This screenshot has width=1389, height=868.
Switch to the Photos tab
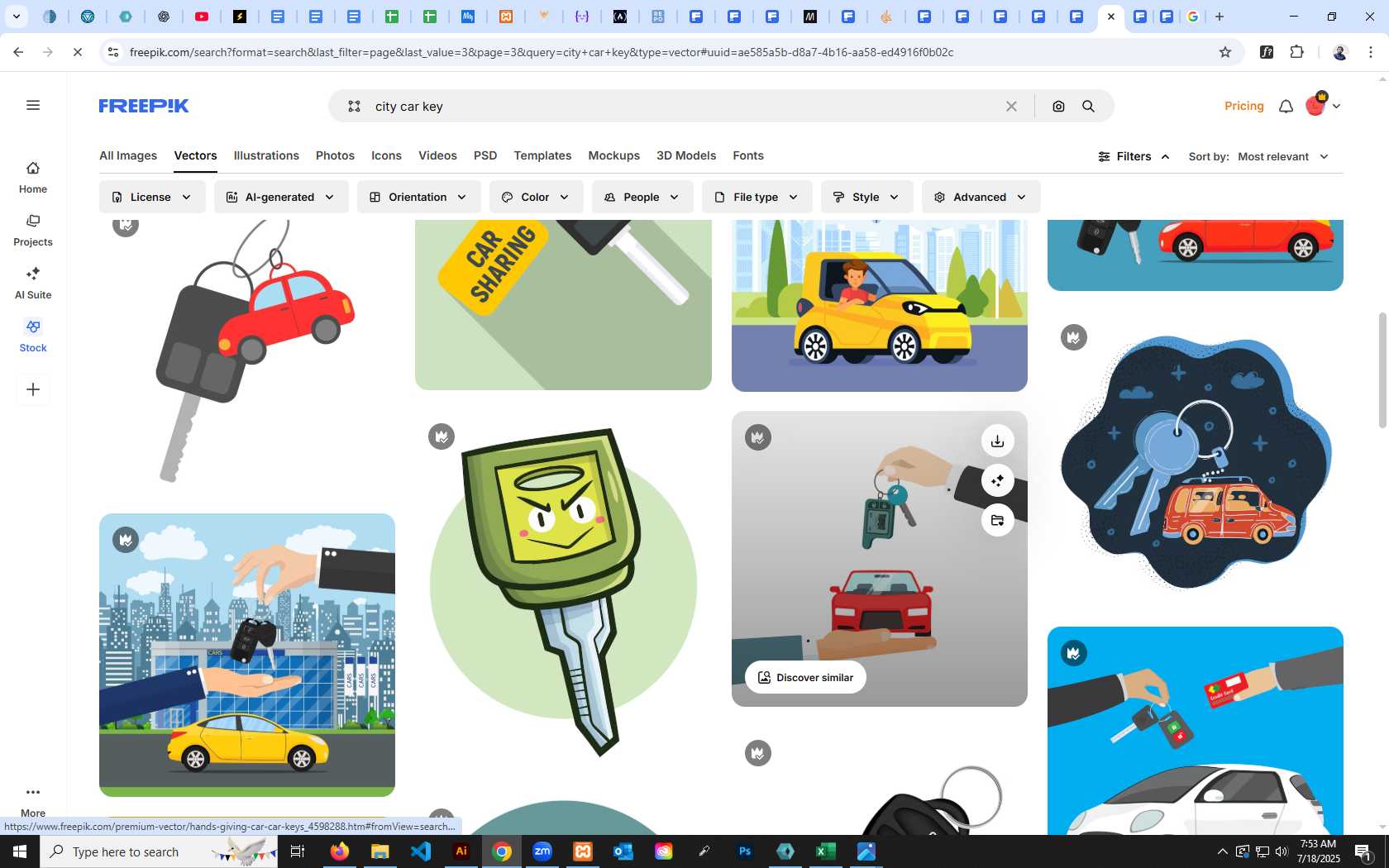(x=335, y=155)
